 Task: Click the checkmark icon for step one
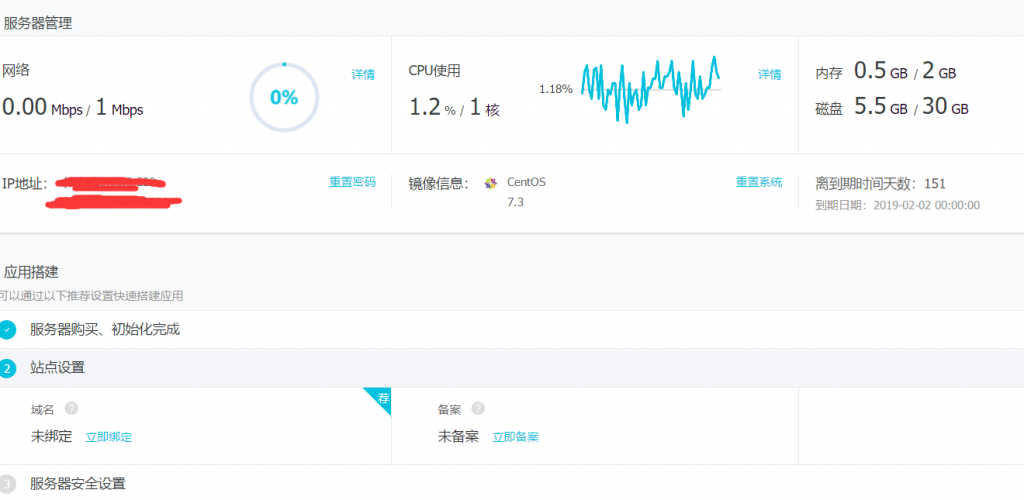[x=7, y=329]
